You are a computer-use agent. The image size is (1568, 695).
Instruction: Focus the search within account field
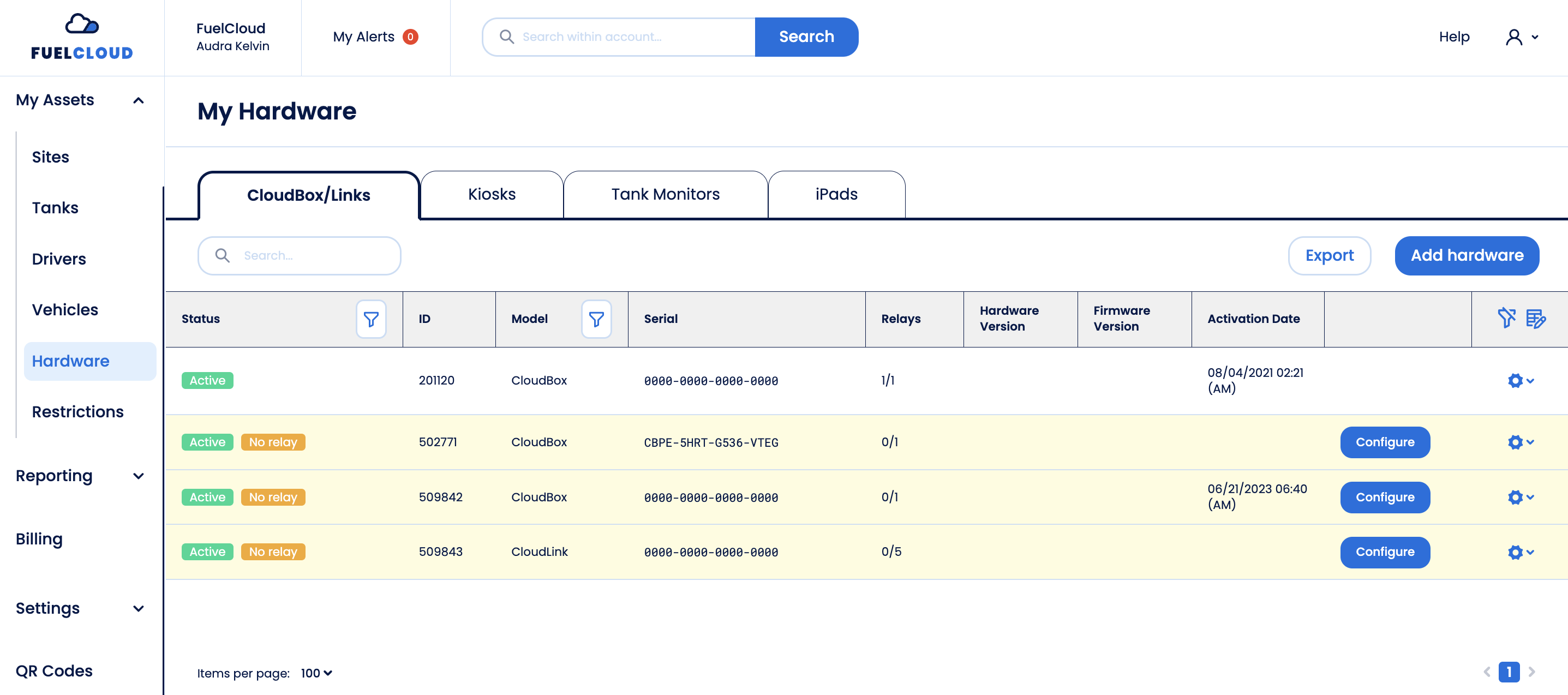click(x=619, y=37)
